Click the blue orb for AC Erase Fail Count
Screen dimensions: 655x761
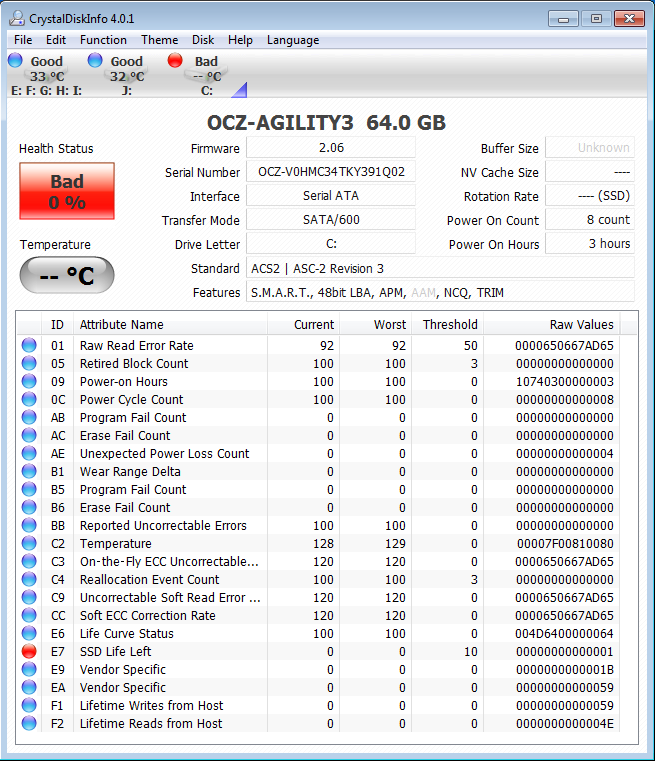(29, 435)
